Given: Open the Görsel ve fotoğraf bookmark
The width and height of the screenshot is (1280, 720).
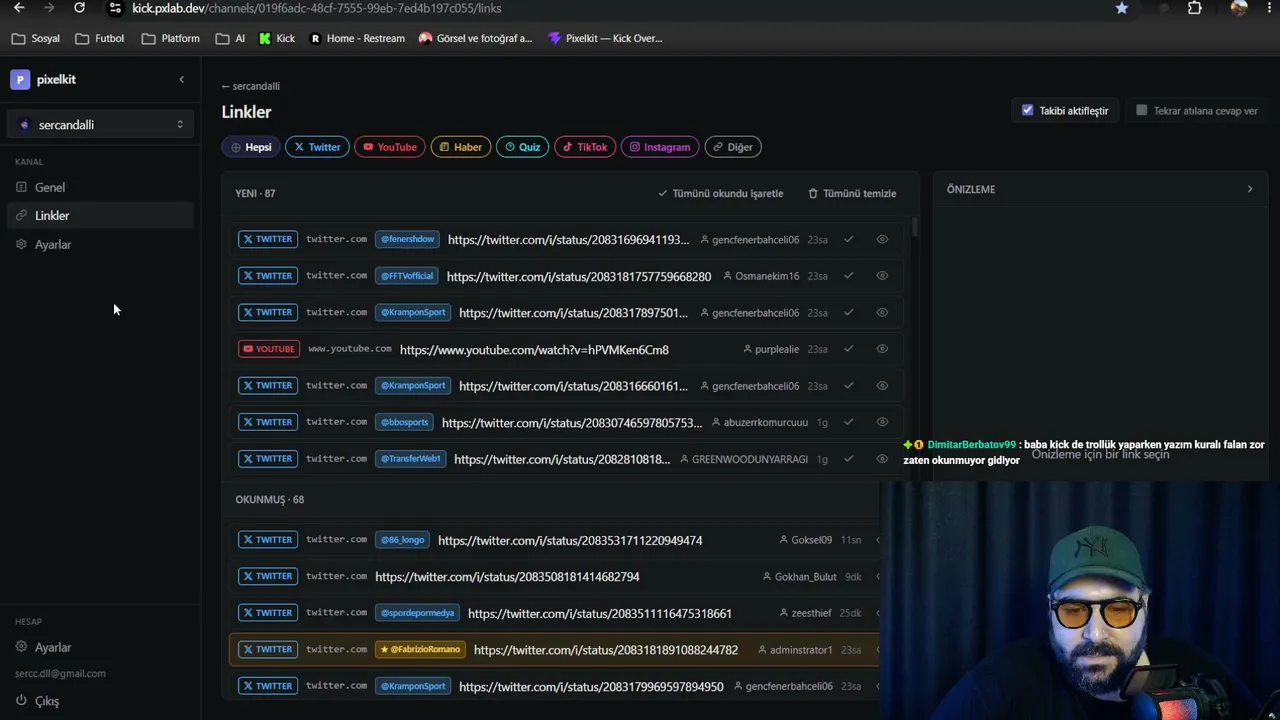Looking at the screenshot, I should (x=476, y=38).
